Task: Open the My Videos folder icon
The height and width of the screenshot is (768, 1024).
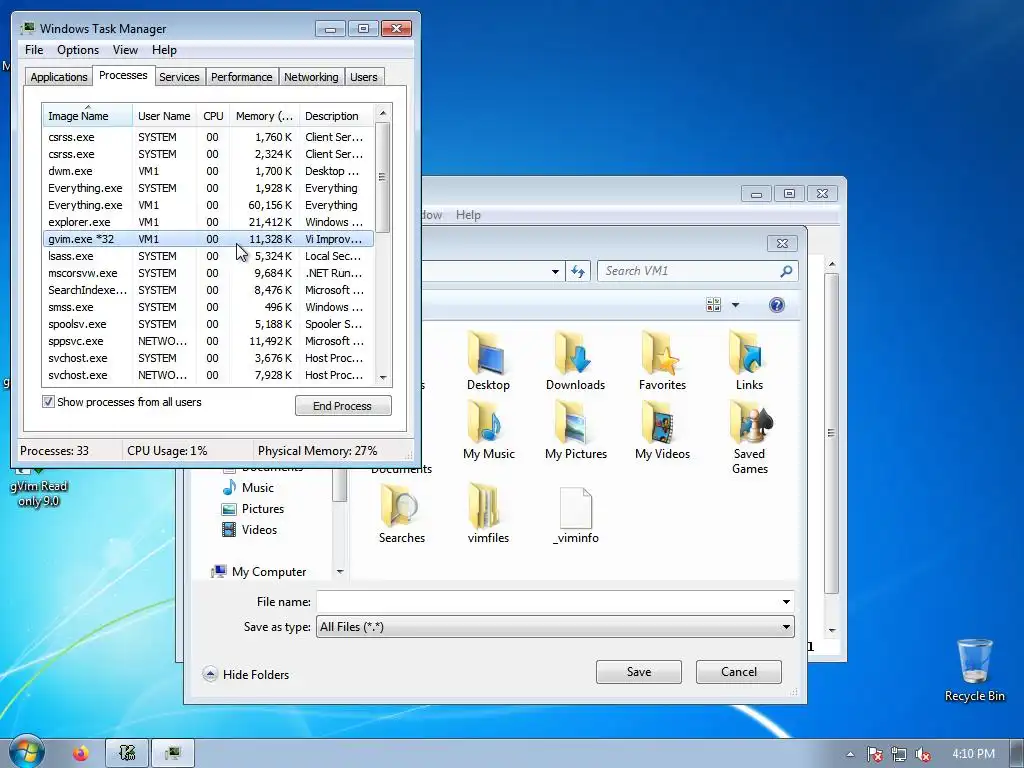Action: 662,430
